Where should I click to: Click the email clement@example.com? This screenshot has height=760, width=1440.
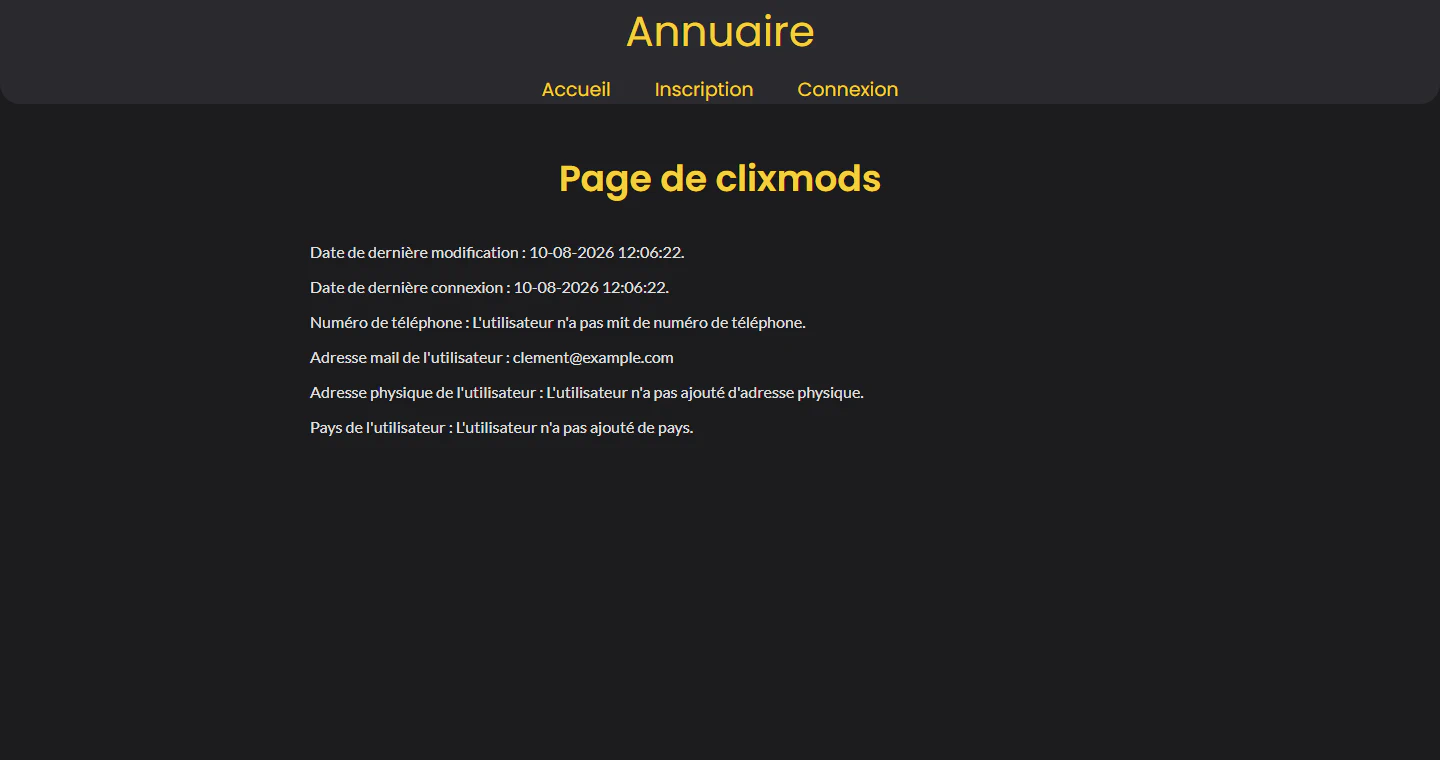(593, 357)
